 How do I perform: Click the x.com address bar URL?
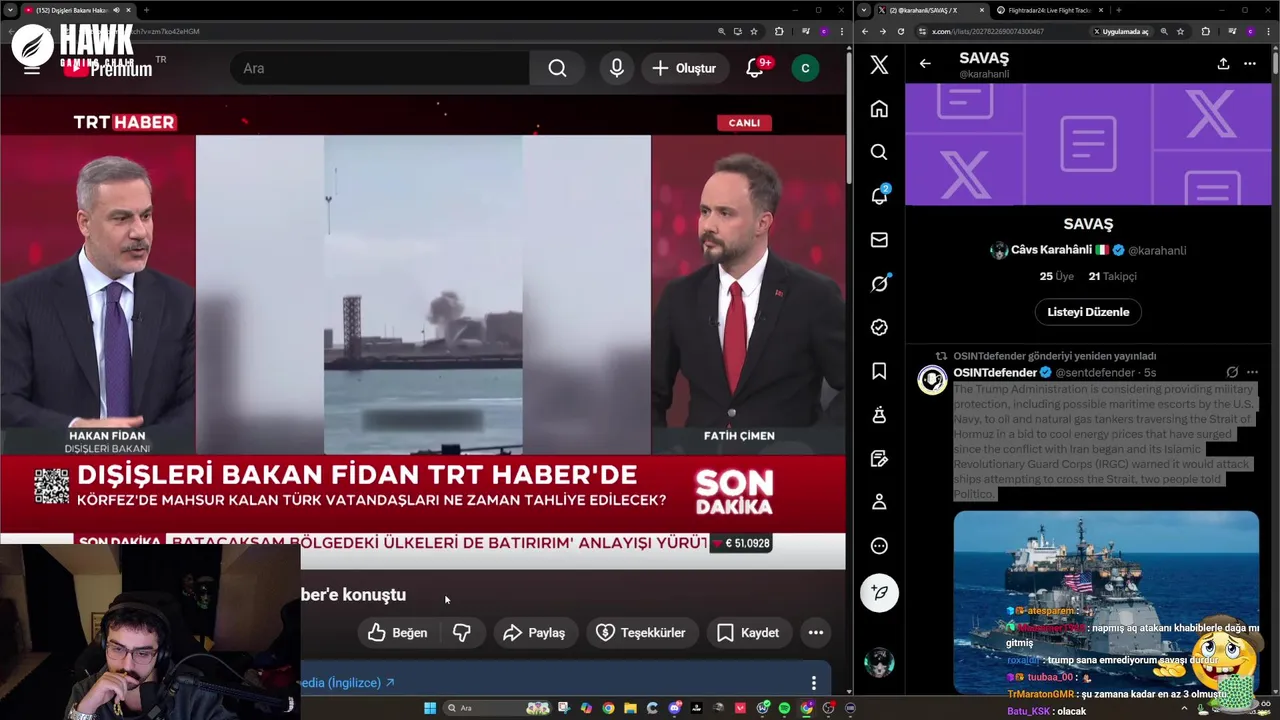click(x=988, y=31)
